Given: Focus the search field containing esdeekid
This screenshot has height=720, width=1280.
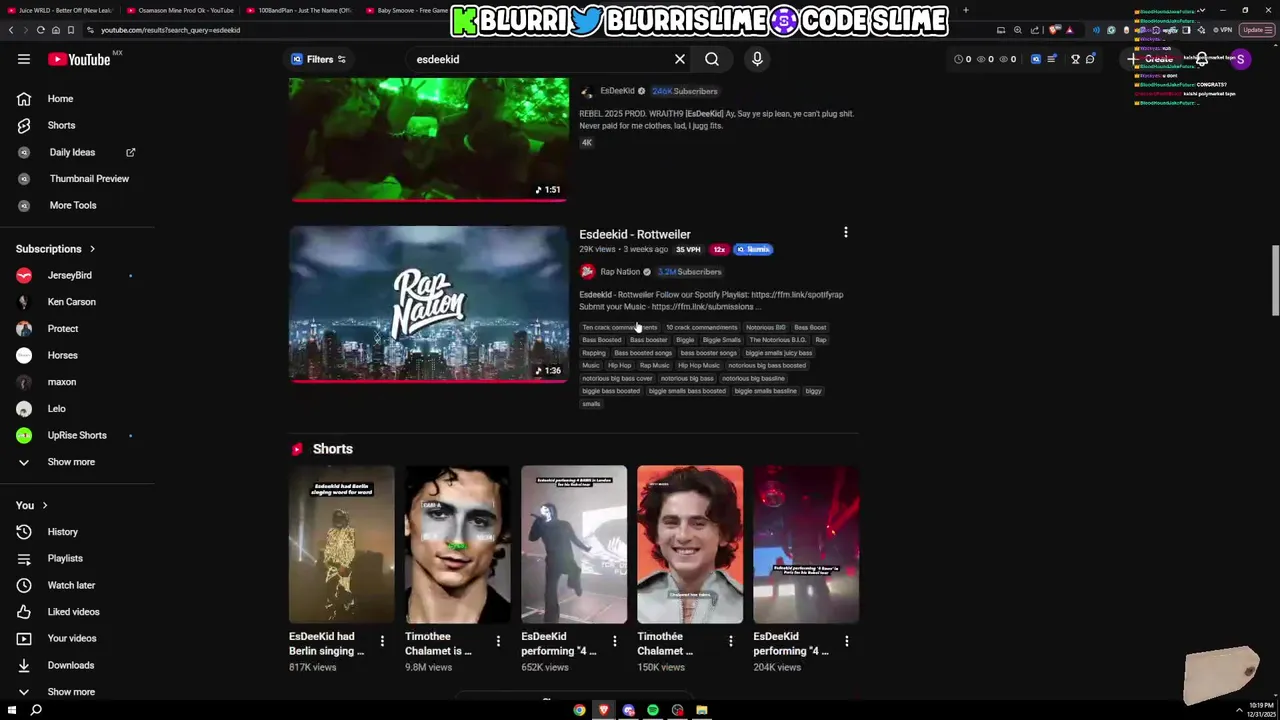Looking at the screenshot, I should point(540,59).
